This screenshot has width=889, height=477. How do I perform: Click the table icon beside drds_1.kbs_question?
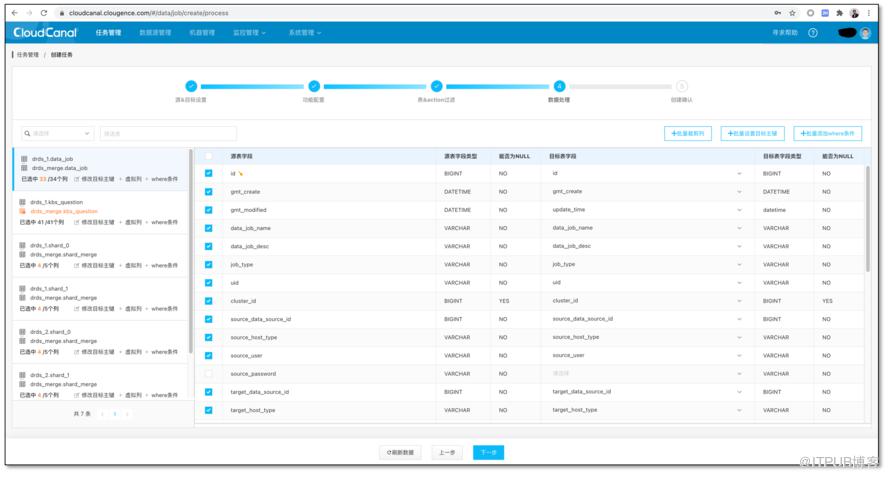coord(23,202)
